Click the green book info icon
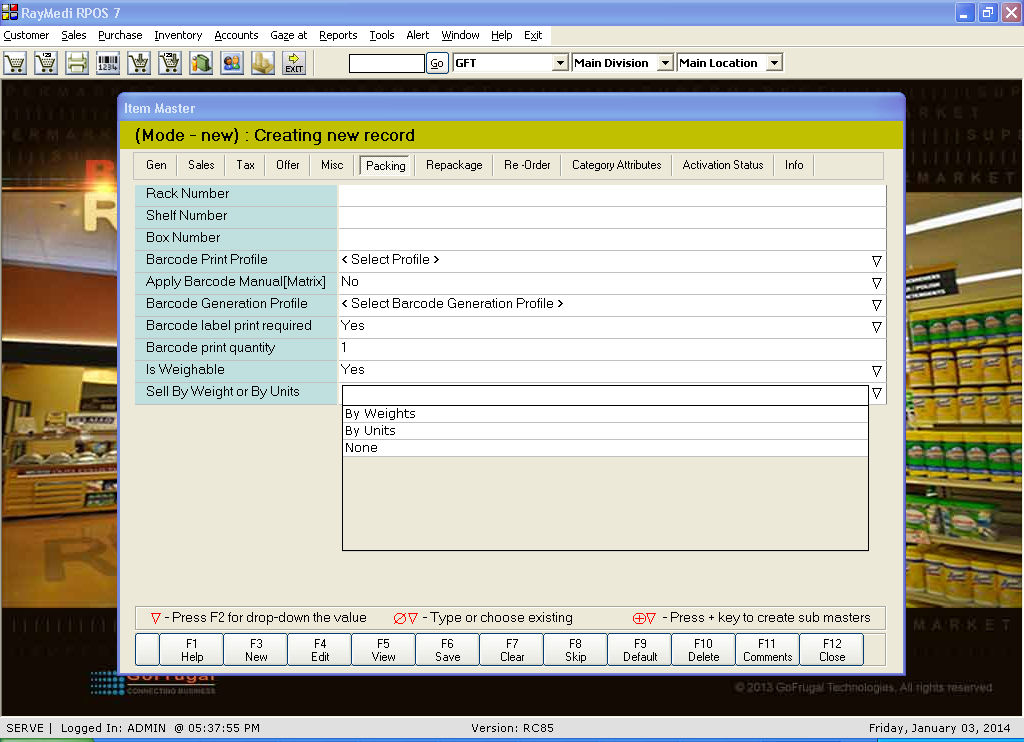 [x=201, y=63]
